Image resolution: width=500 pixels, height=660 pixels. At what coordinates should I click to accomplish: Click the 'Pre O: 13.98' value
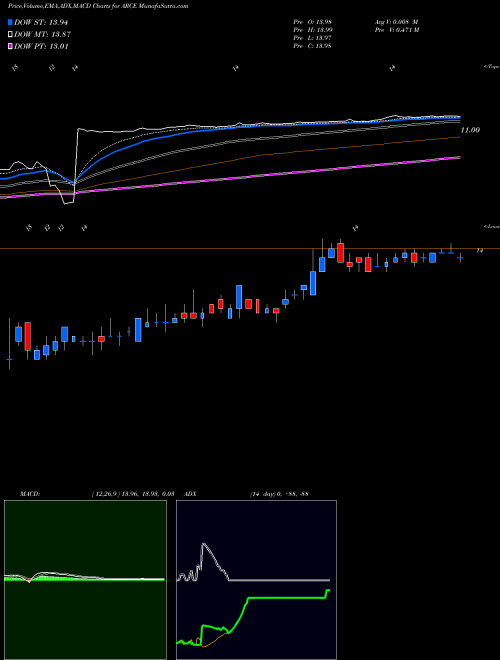(312, 22)
